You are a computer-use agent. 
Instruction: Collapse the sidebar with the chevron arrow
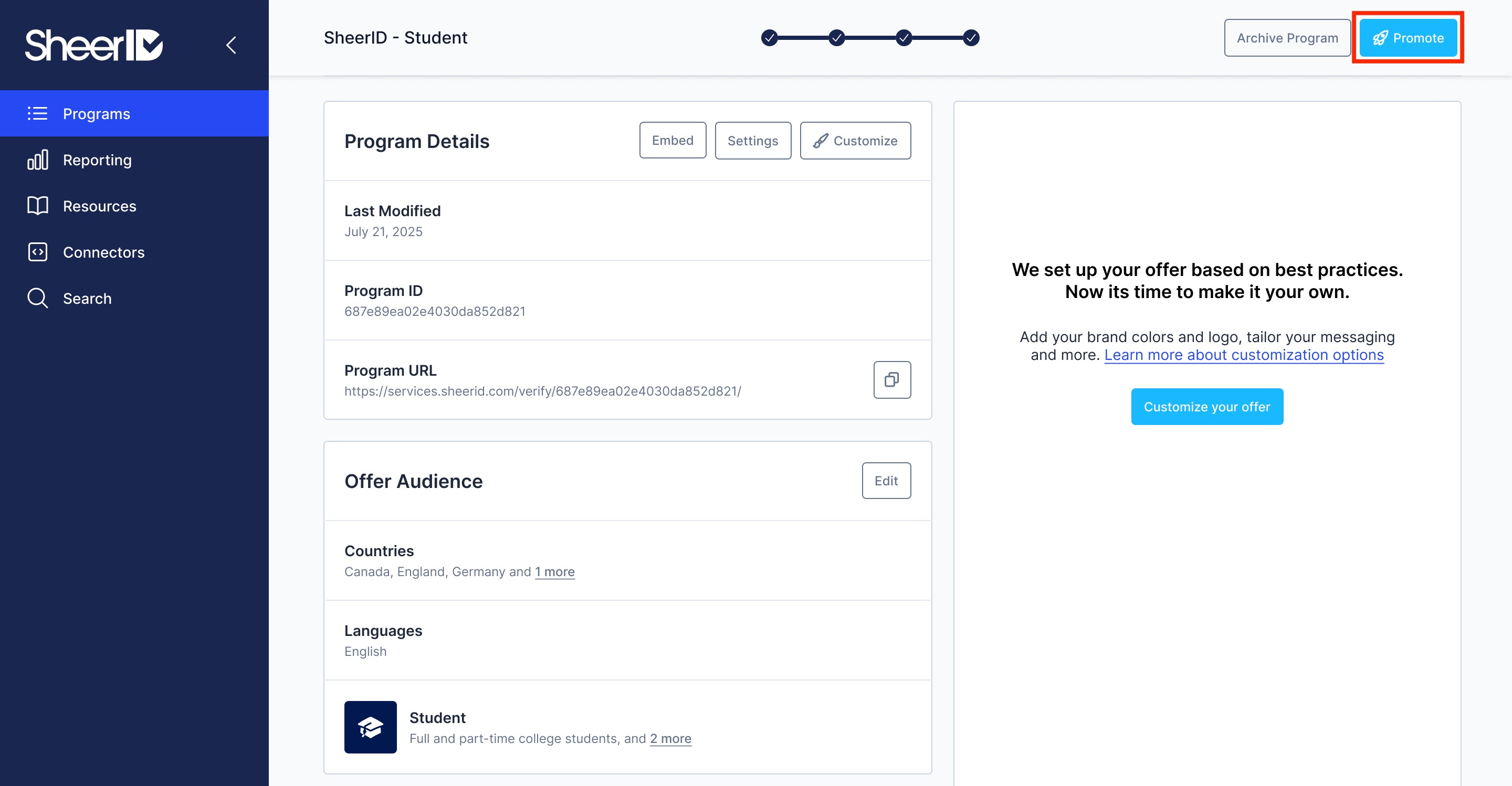[231, 45]
